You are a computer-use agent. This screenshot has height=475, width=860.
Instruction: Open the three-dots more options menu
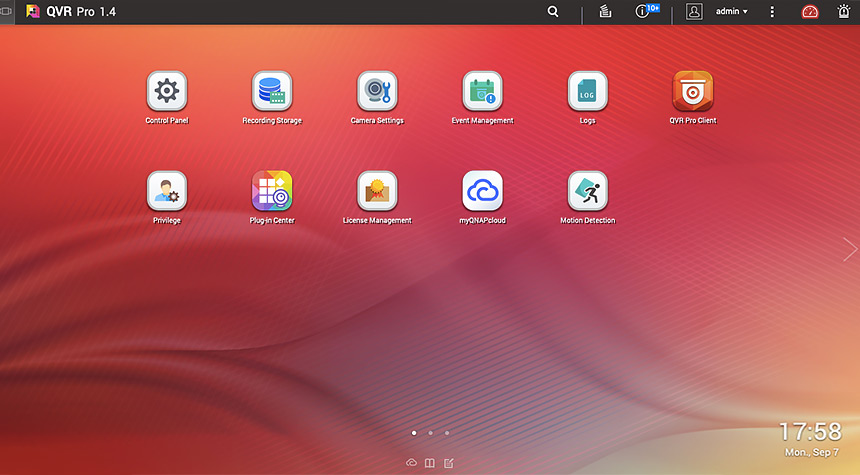pos(772,12)
